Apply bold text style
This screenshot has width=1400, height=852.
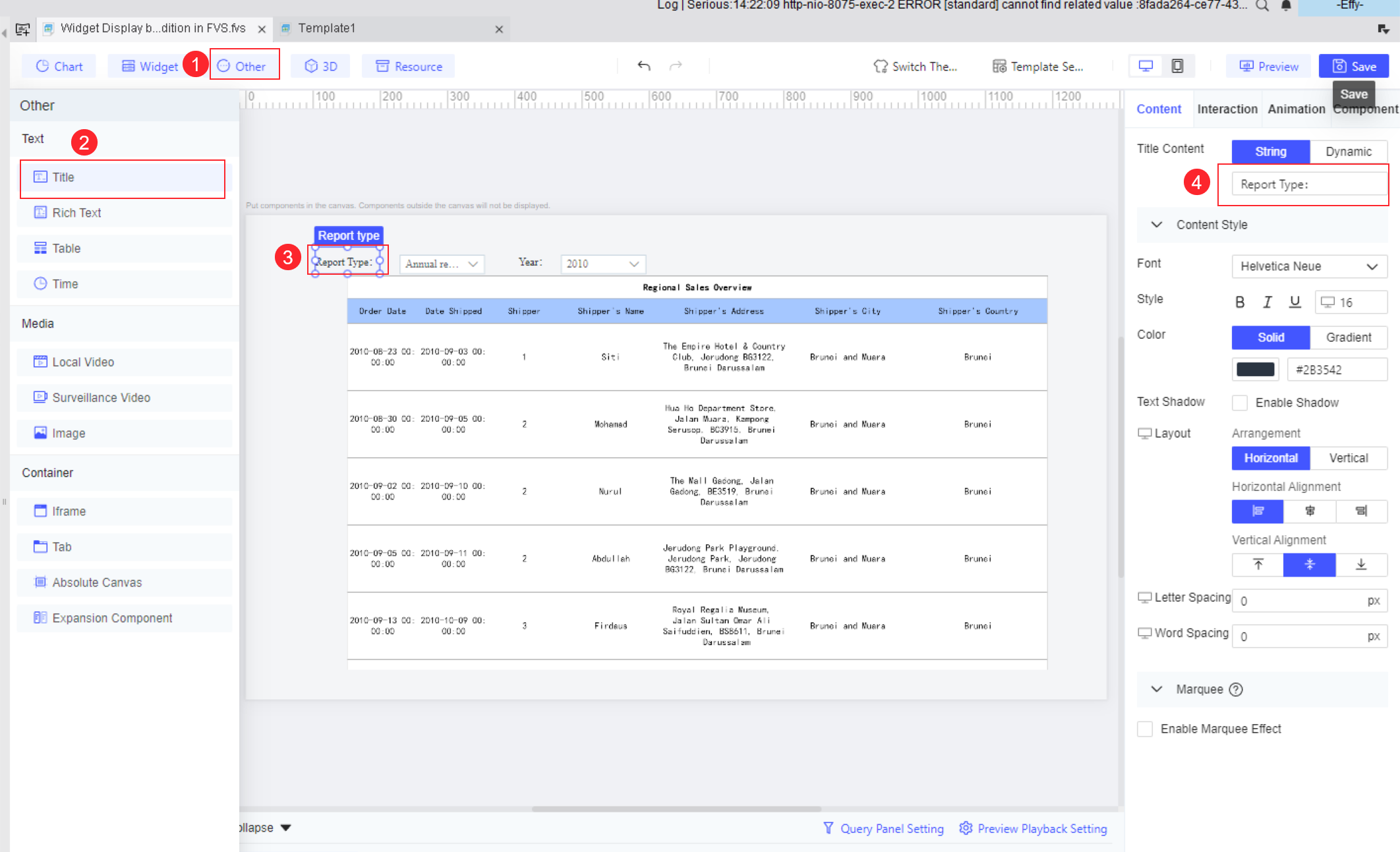(1240, 302)
